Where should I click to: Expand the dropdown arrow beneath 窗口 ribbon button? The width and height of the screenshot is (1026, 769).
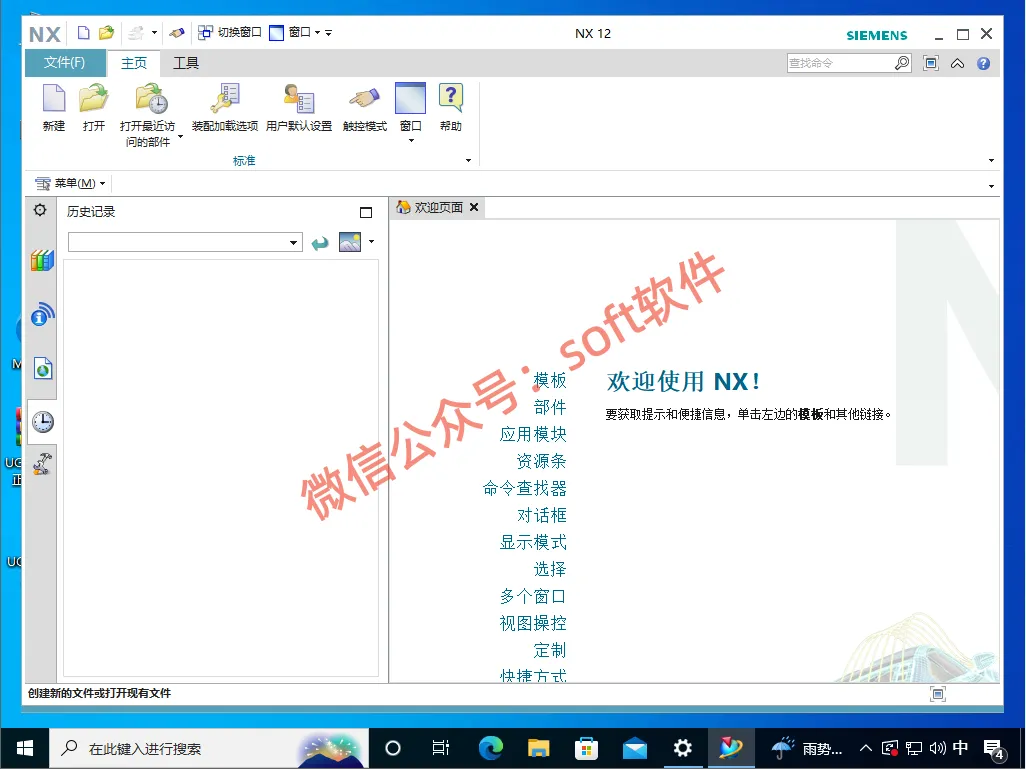pyautogui.click(x=412, y=141)
